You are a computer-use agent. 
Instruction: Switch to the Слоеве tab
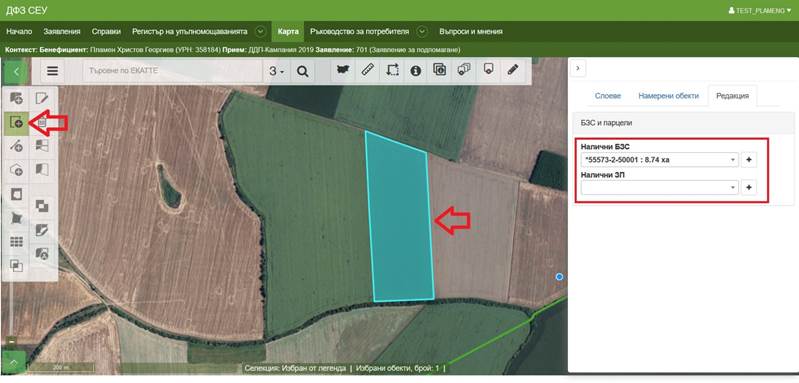click(608, 96)
